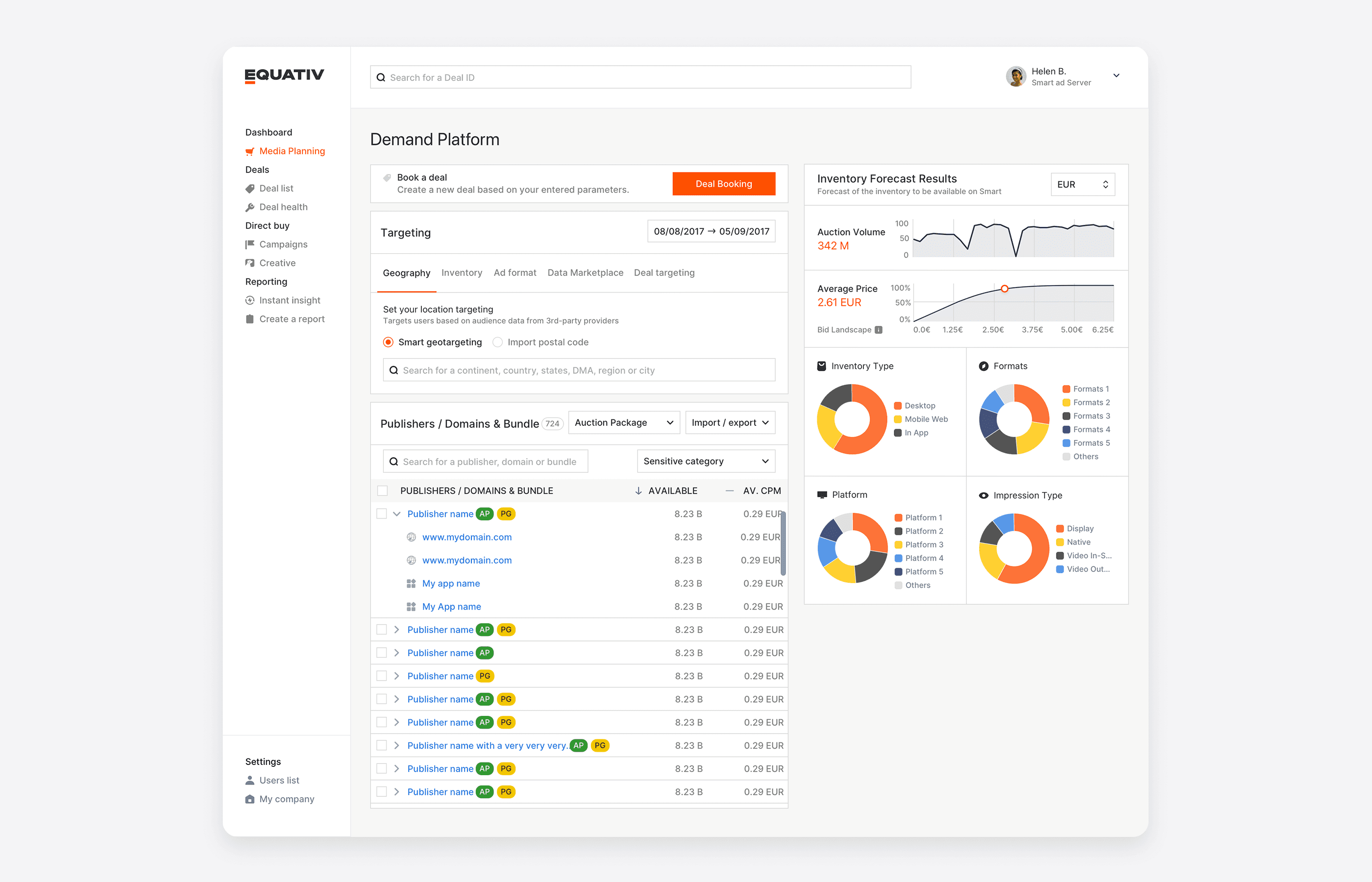Click the Campaigns flag icon in sidebar
This screenshot has width=1372, height=882.
point(250,245)
